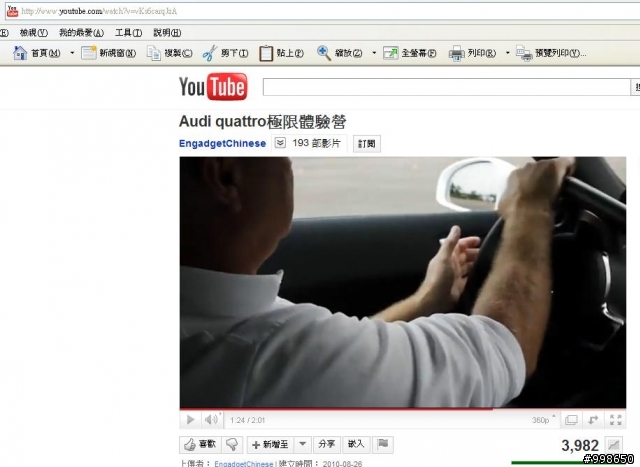This screenshot has width=640, height=467.
Task: Open the View (檢視) menu
Action: click(x=33, y=33)
